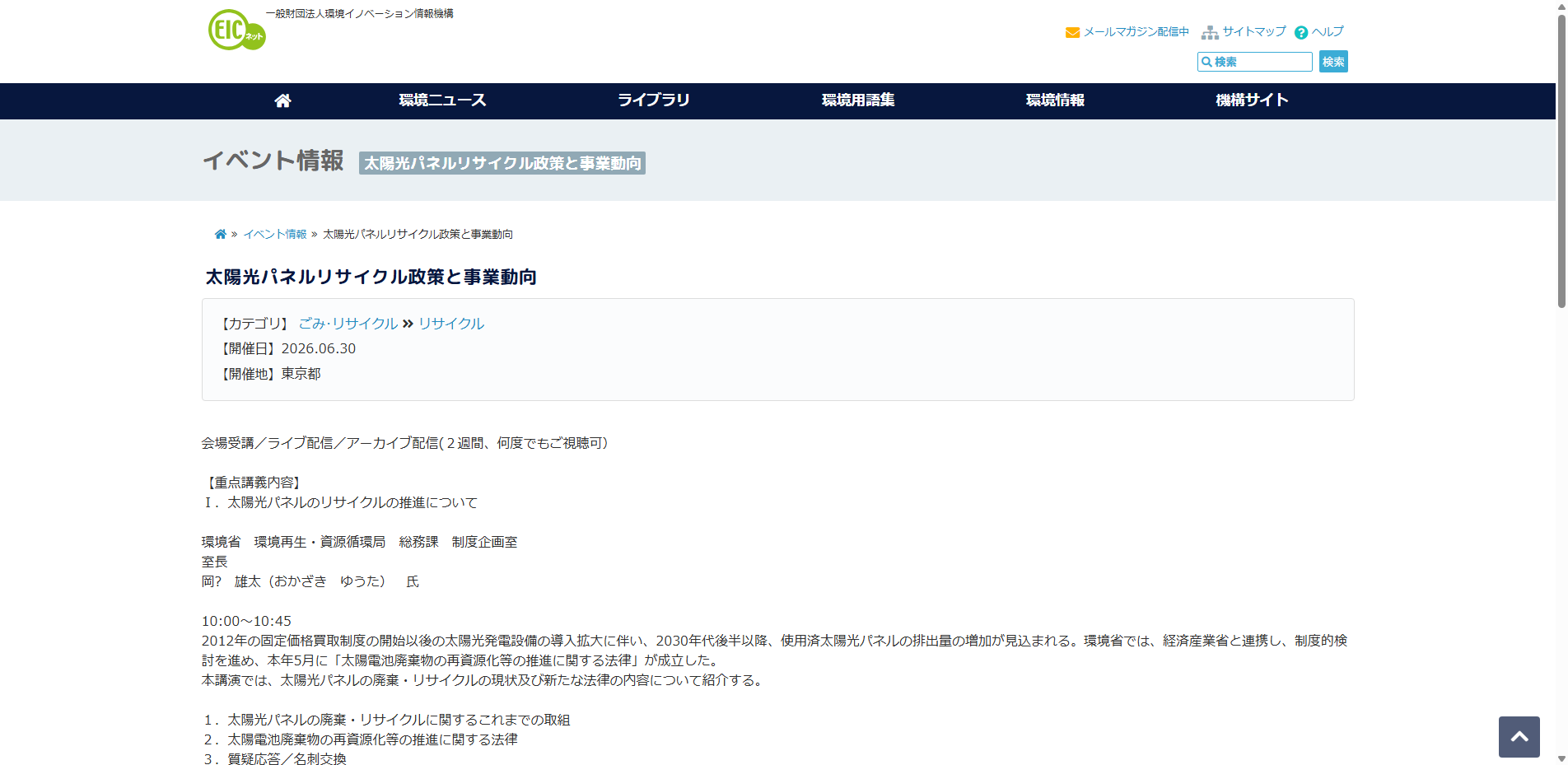The height and width of the screenshot is (765, 1568).
Task: Click the 【重点講義内容】 text line
Action: pyautogui.click(x=254, y=483)
